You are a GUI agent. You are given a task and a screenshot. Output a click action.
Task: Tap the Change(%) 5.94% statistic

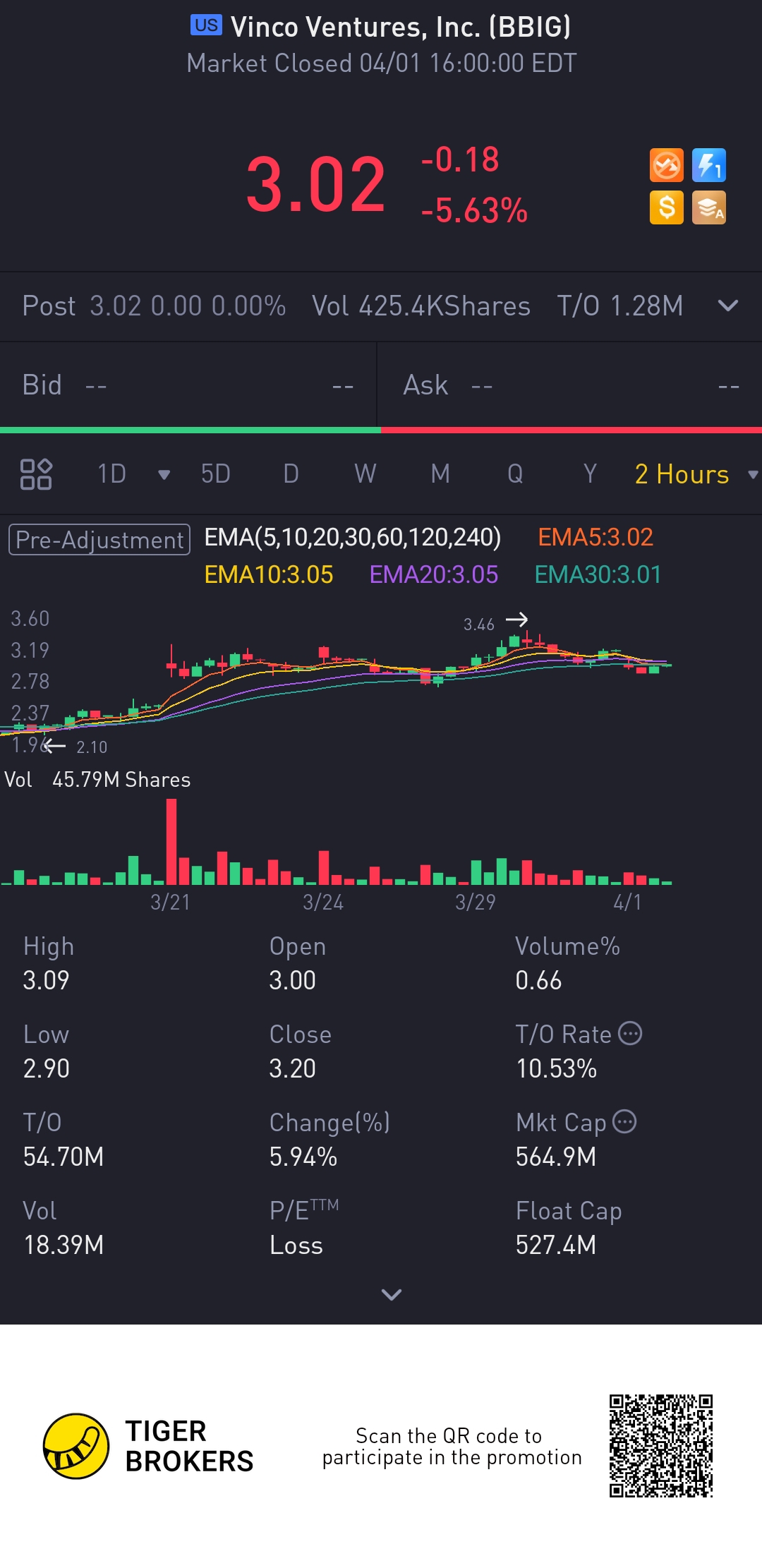(x=329, y=1140)
